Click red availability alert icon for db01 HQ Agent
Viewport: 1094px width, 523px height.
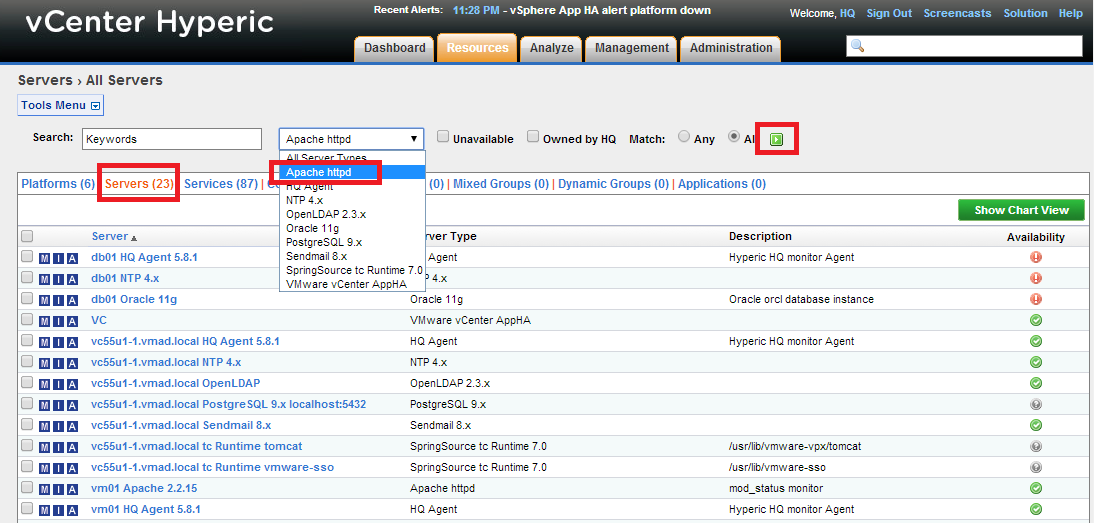click(x=1035, y=257)
